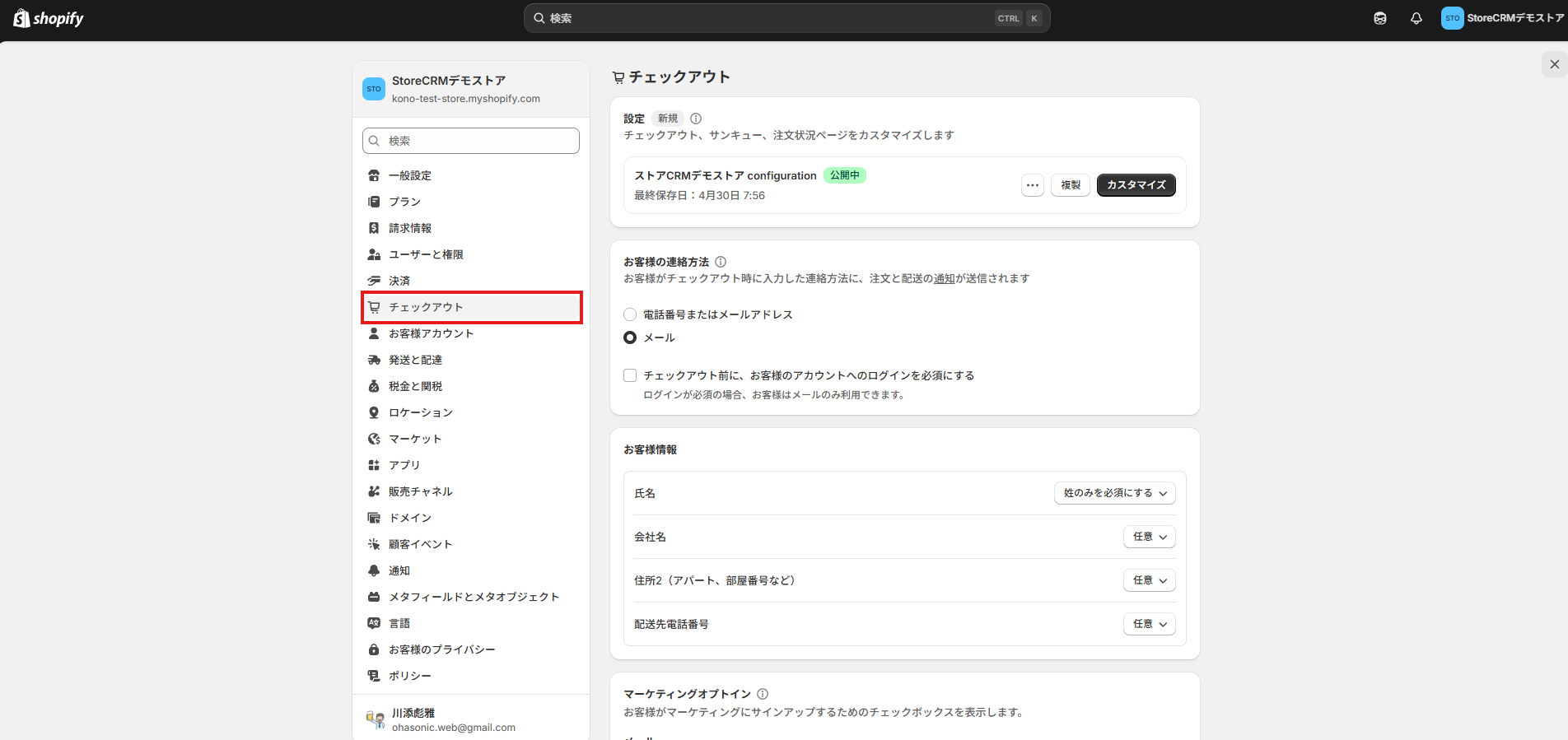Open the 会社名 任意 dropdown

pos(1150,537)
